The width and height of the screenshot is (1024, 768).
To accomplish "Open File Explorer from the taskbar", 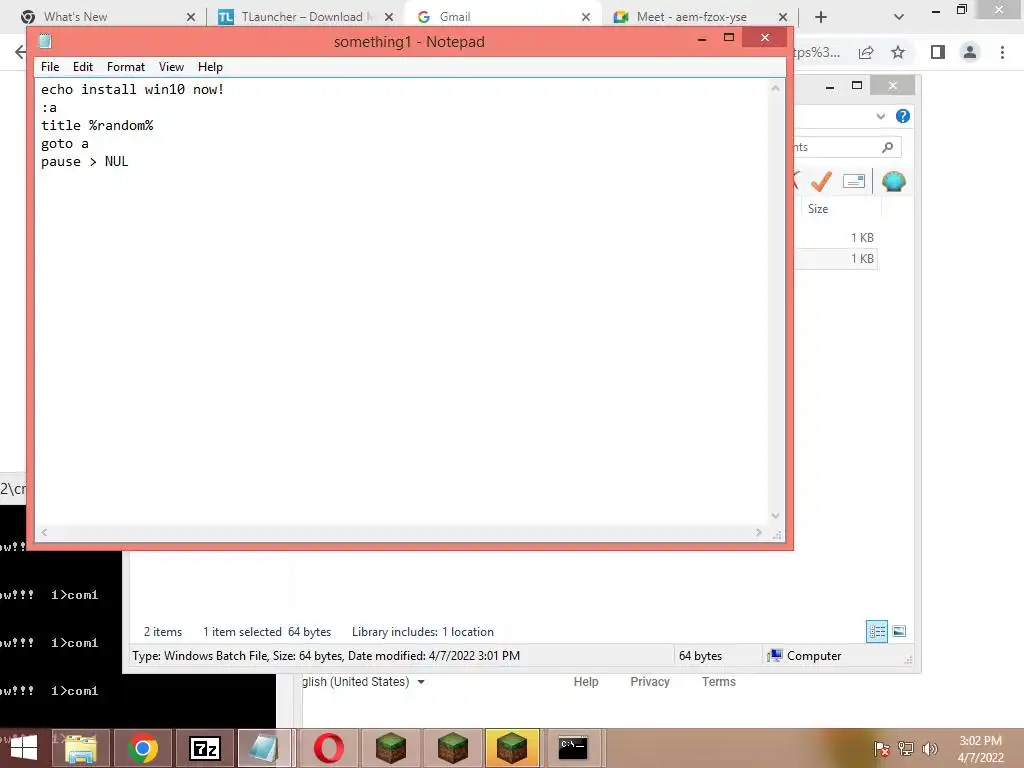I will coord(80,748).
